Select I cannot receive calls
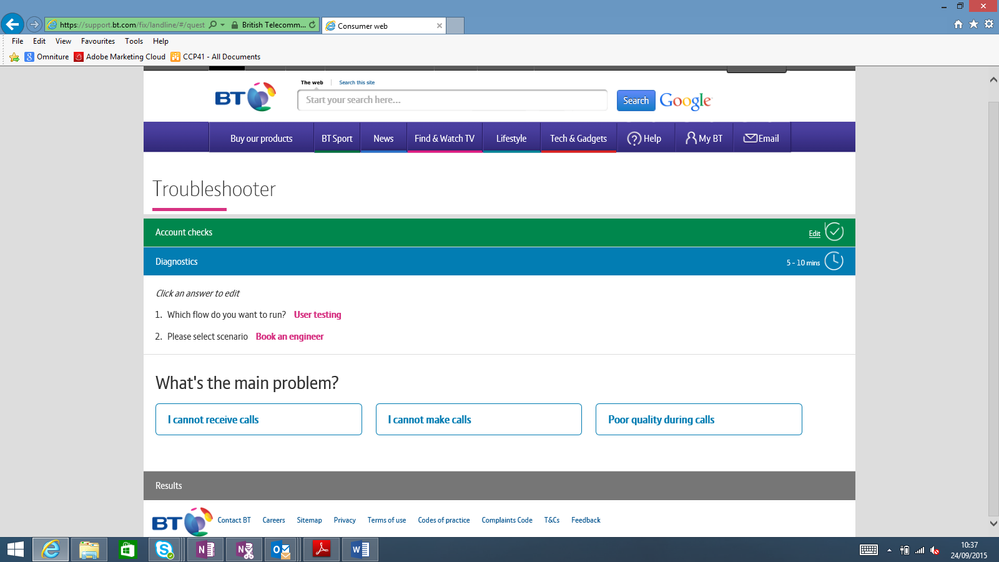999x562 pixels. (259, 419)
